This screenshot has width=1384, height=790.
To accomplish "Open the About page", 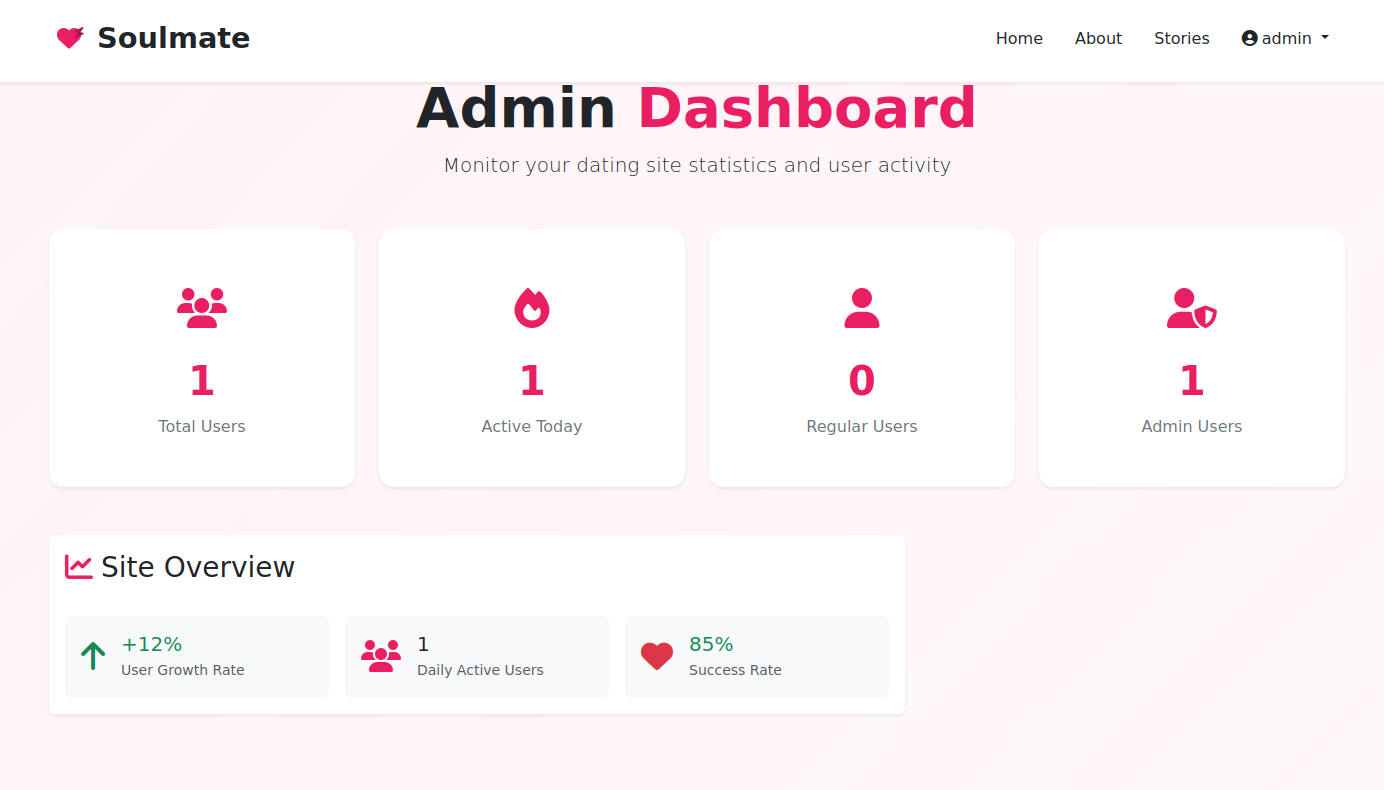I will 1098,38.
